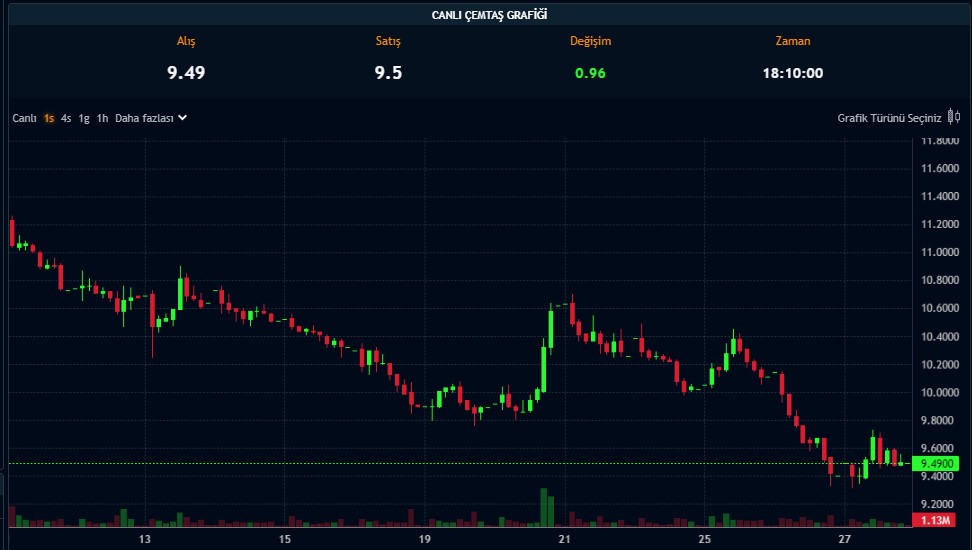Click the Zaman value 18:10:00
Image resolution: width=972 pixels, height=550 pixels.
792,72
